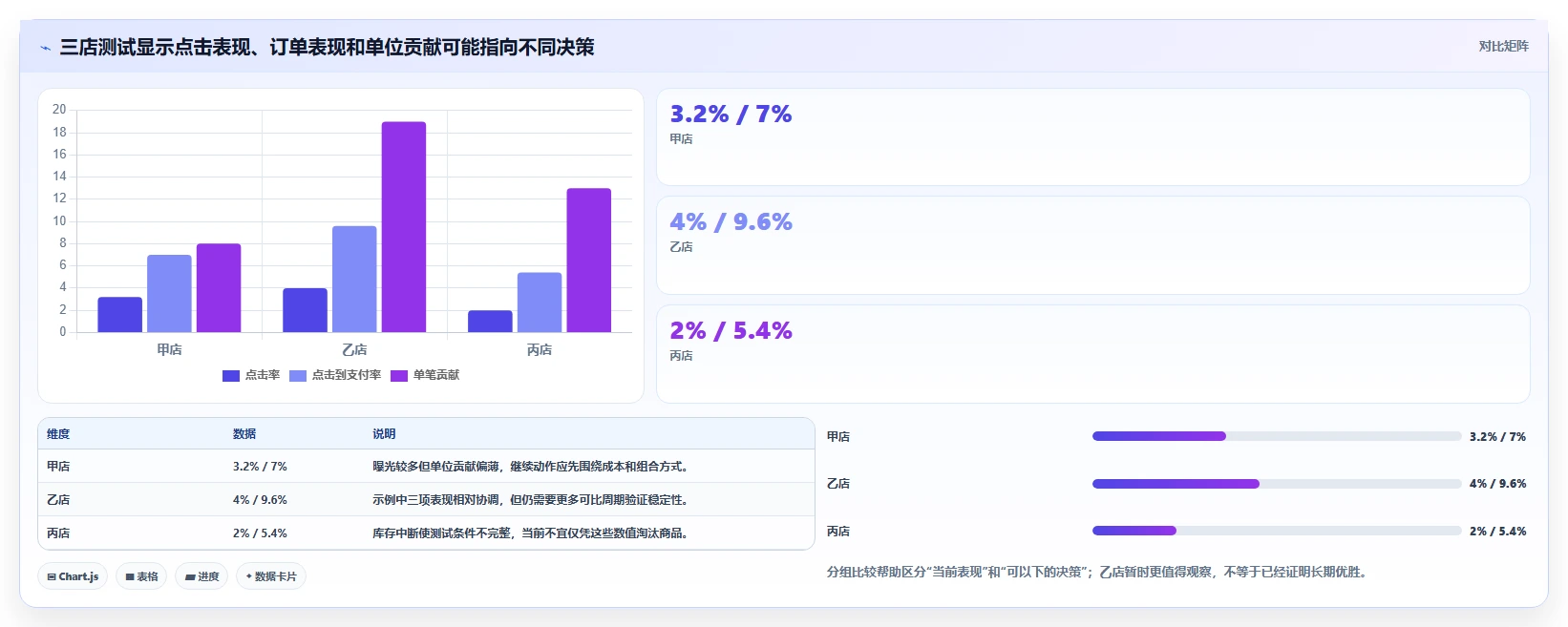Click the 0 tick on the chart y-axis
1568x627 pixels.
click(x=63, y=332)
